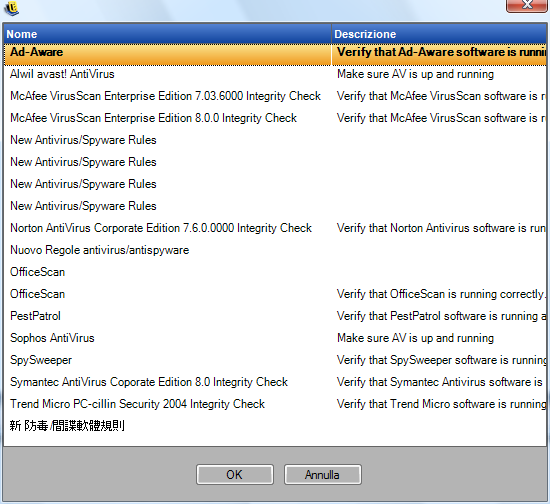Click 'Make sure AV is up and running' in Alwil avast row
550x504 pixels.
click(x=415, y=74)
